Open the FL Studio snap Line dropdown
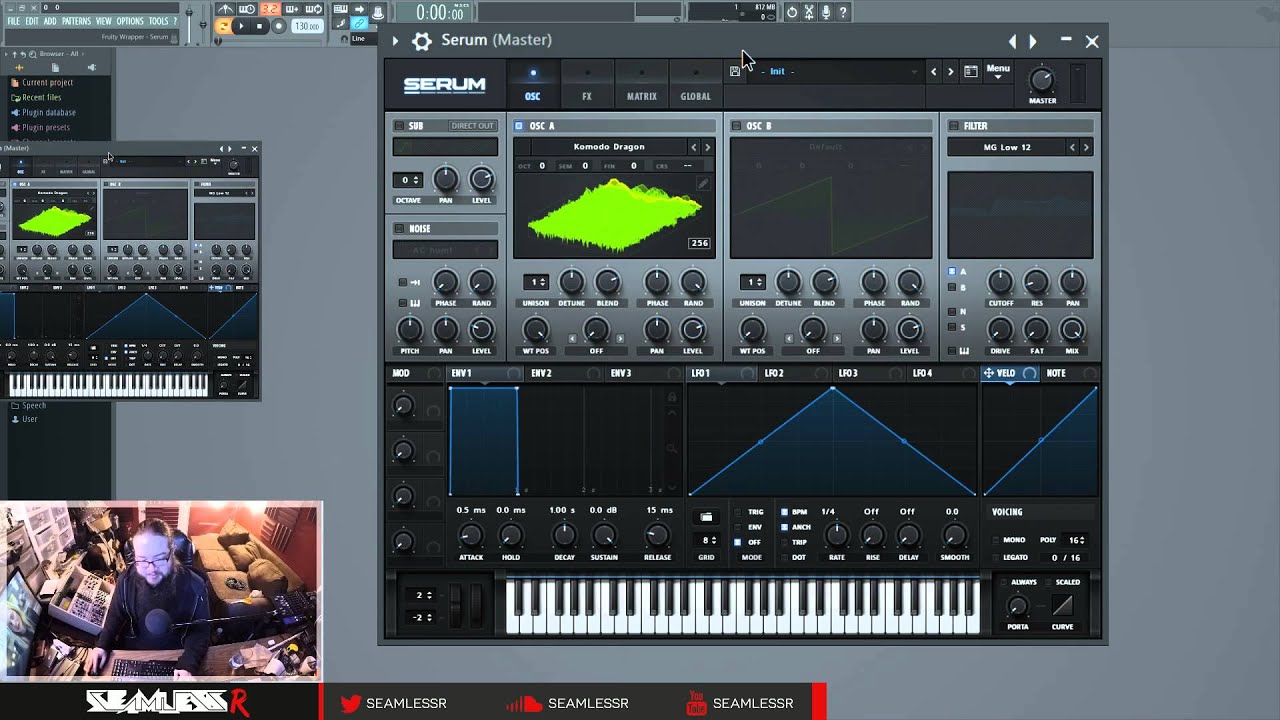This screenshot has height=720, width=1280. [365, 39]
